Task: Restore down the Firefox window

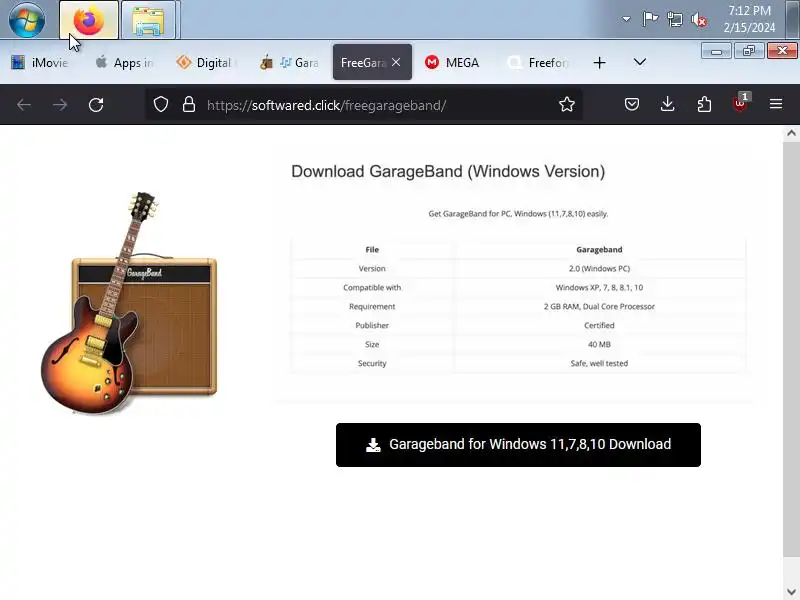Action: click(749, 51)
